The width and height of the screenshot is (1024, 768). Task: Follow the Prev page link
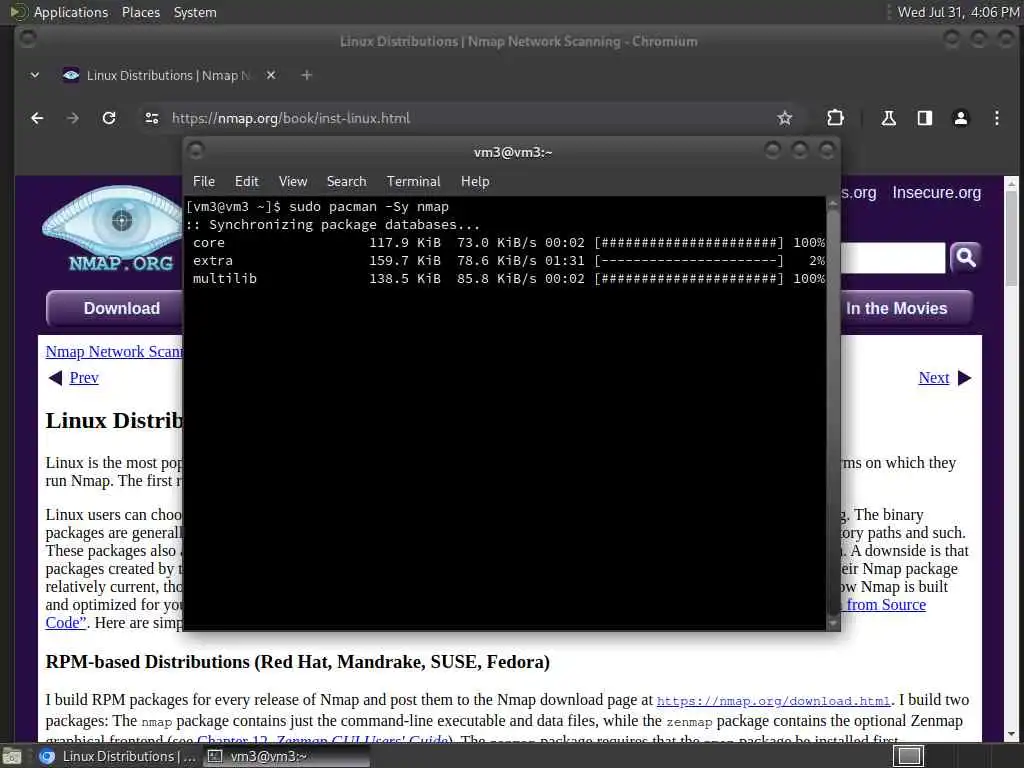tap(84, 378)
